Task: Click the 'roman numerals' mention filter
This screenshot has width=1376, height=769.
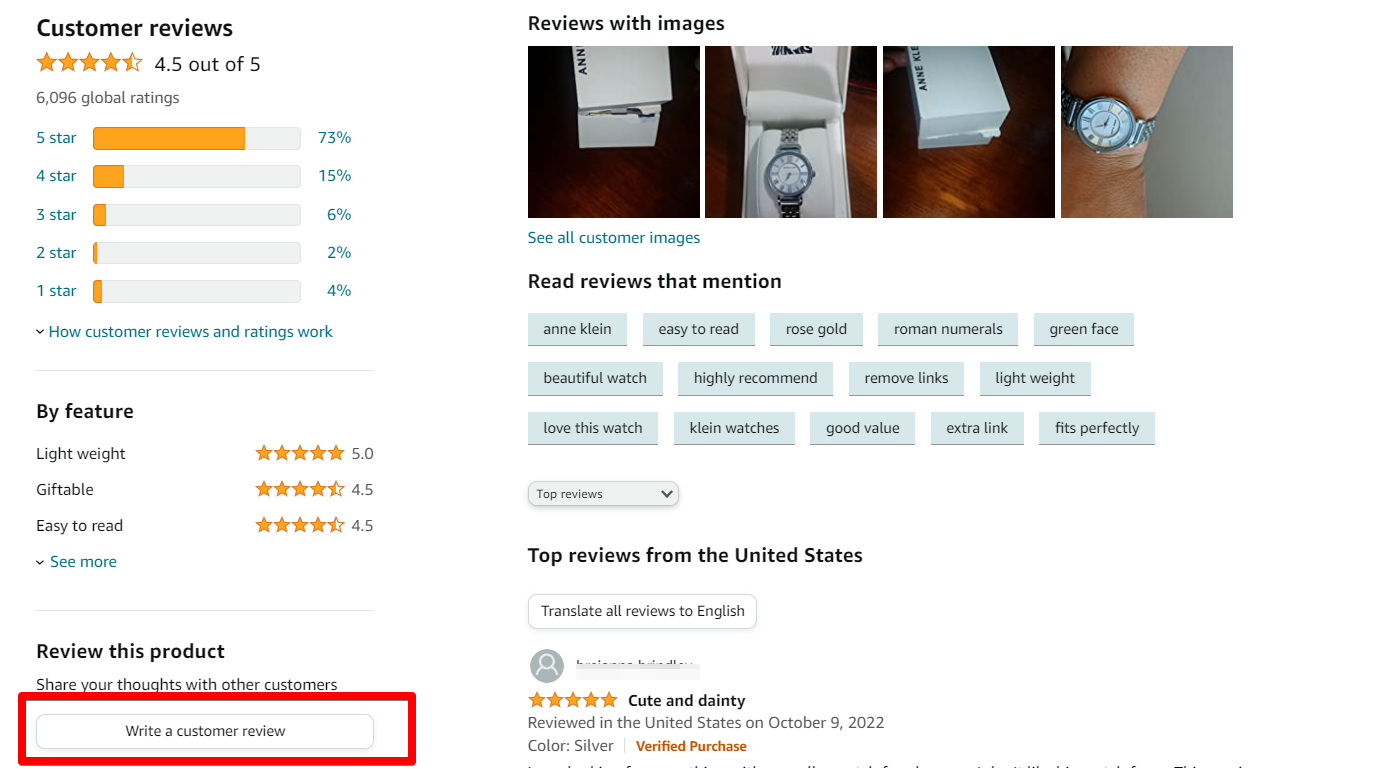Action: click(947, 329)
